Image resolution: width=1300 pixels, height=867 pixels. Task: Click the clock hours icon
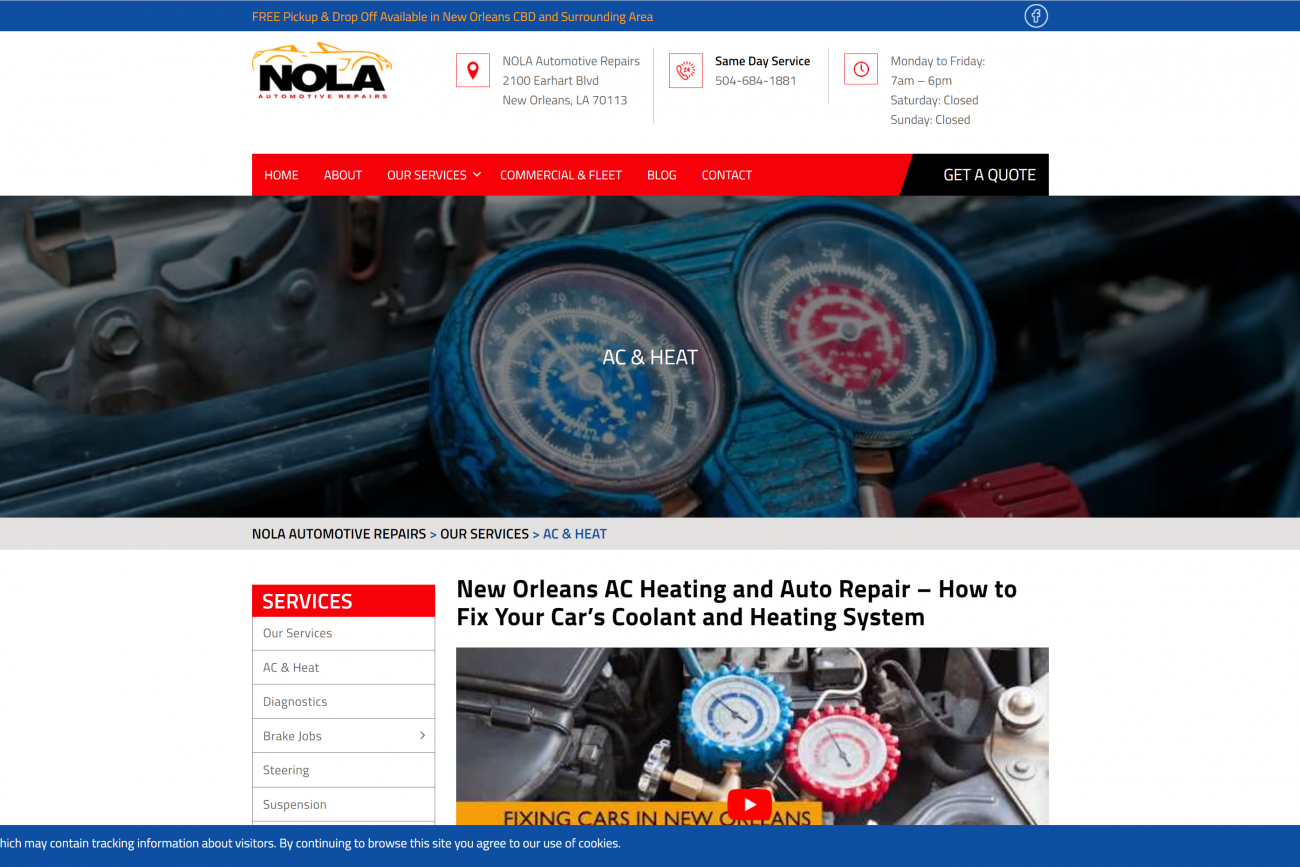click(x=861, y=70)
